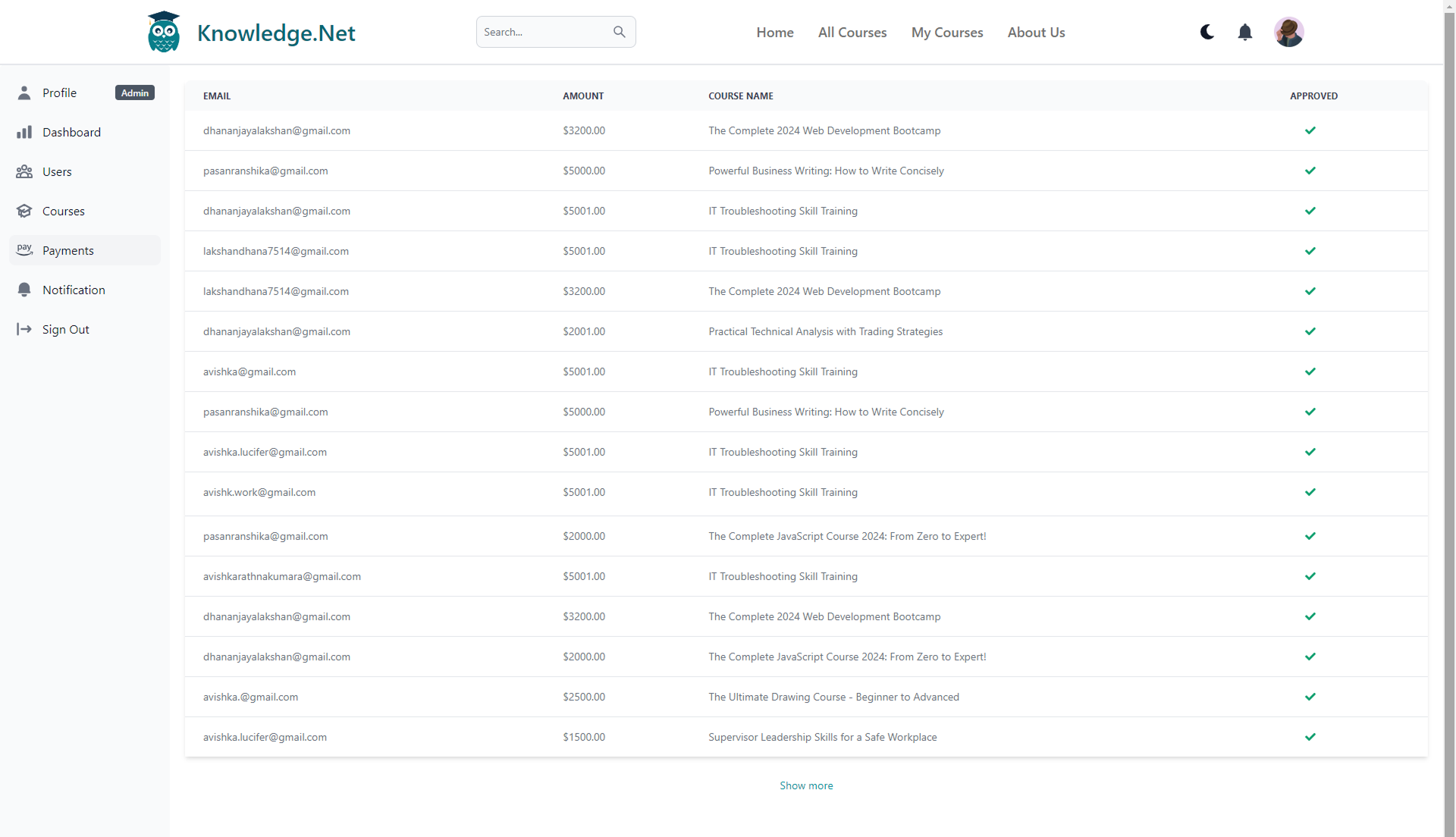Select the Dashboard bar-chart icon
This screenshot has height=837, width=1456.
pos(25,132)
